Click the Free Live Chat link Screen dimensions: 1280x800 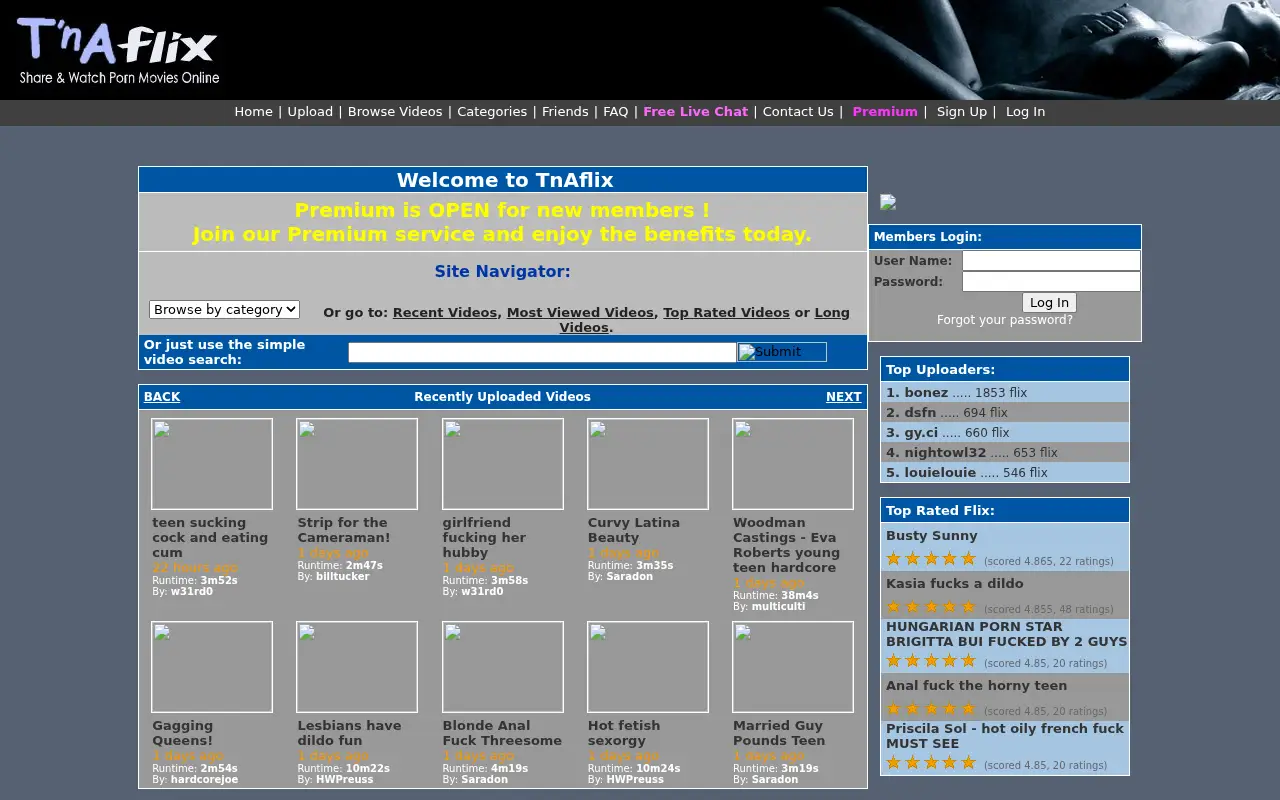695,112
